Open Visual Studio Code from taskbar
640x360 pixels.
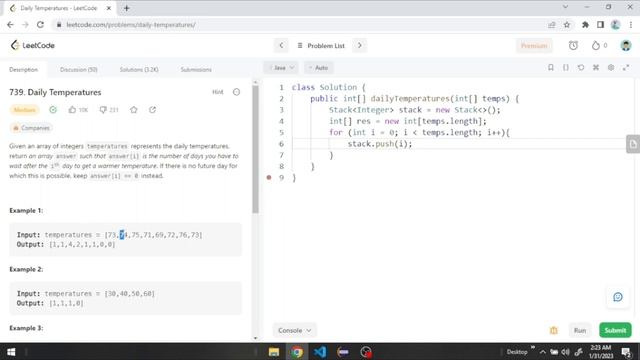320,352
